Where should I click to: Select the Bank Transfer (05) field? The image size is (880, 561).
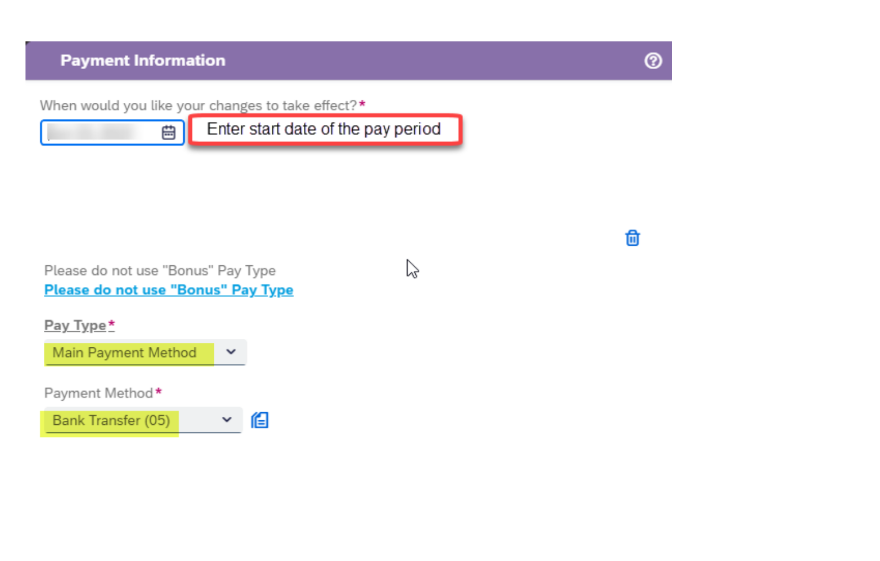[x=111, y=420]
